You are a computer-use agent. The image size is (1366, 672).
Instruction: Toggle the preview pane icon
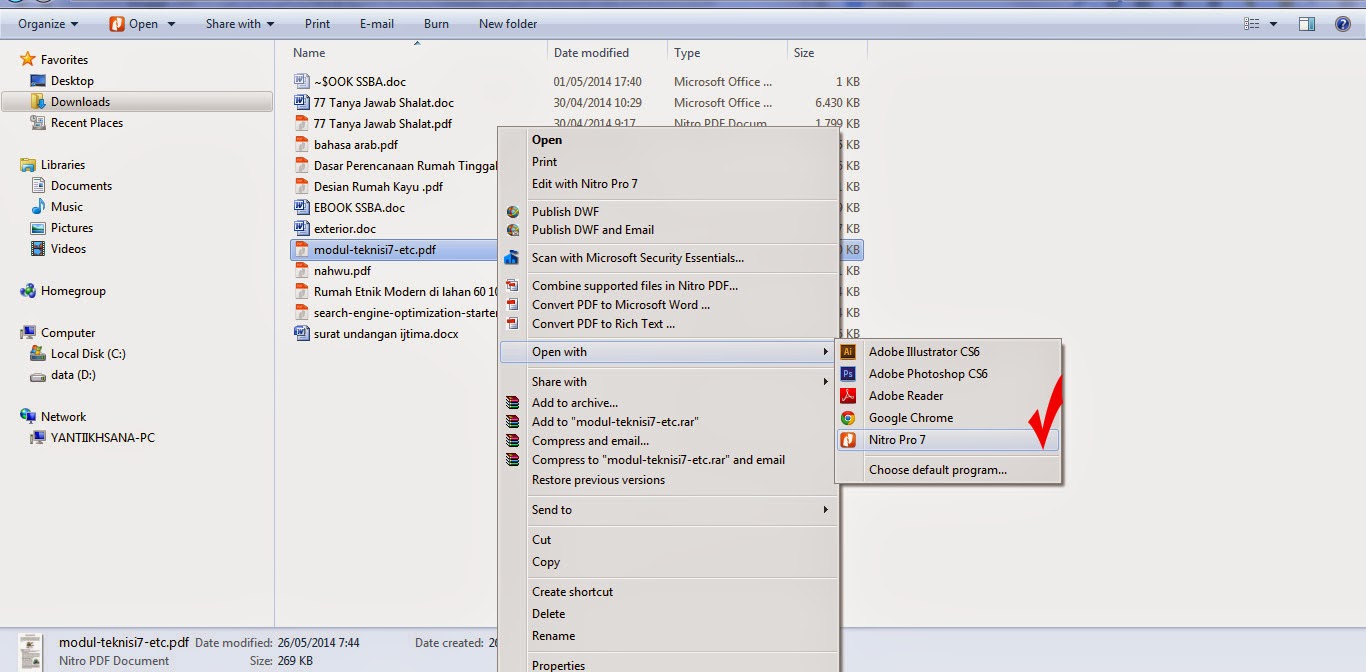(1306, 22)
